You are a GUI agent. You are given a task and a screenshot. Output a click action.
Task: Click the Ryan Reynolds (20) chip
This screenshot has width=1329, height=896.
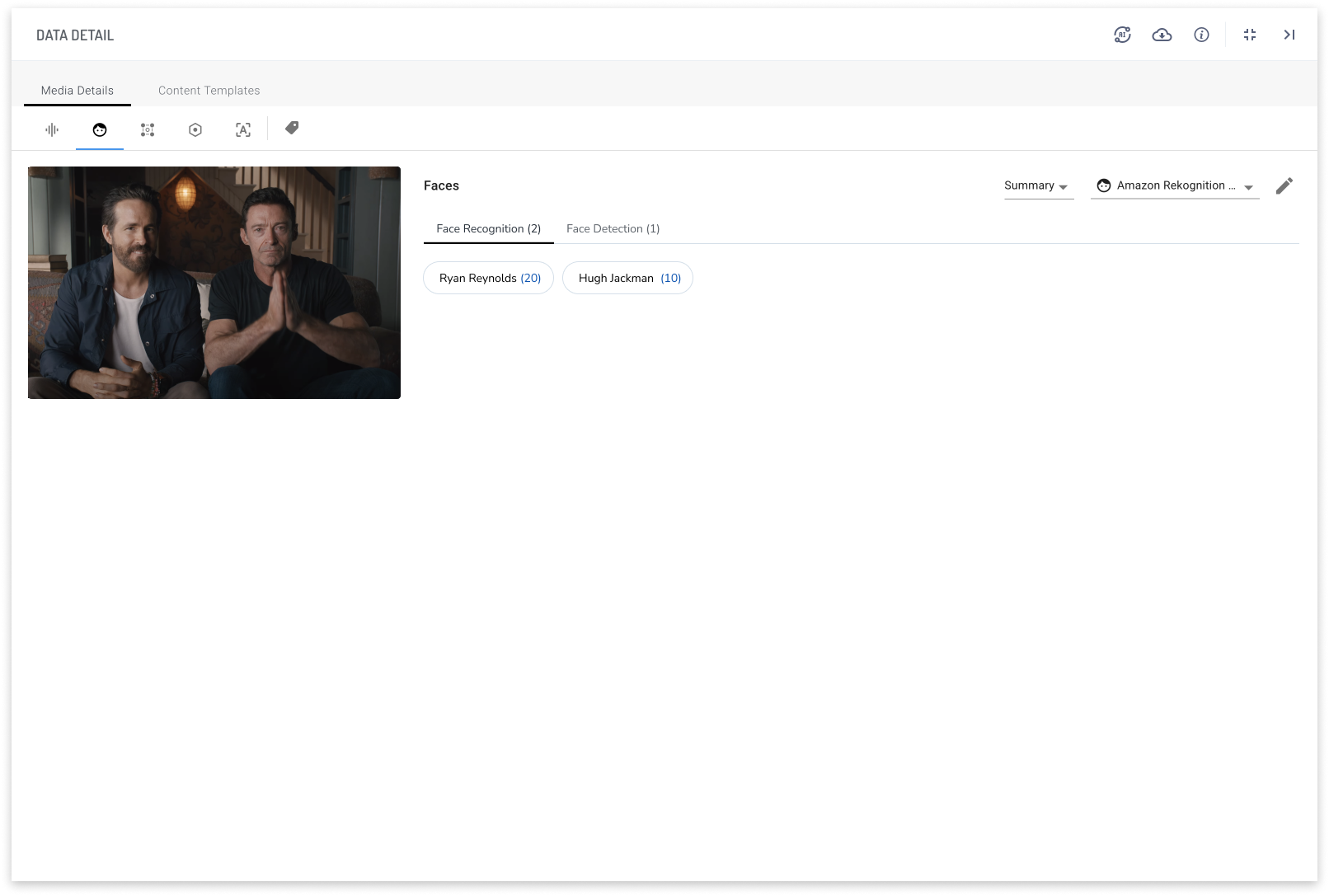click(489, 279)
